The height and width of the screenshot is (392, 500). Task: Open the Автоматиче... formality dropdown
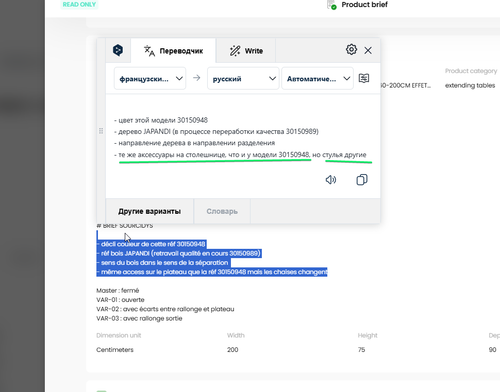[x=317, y=79]
